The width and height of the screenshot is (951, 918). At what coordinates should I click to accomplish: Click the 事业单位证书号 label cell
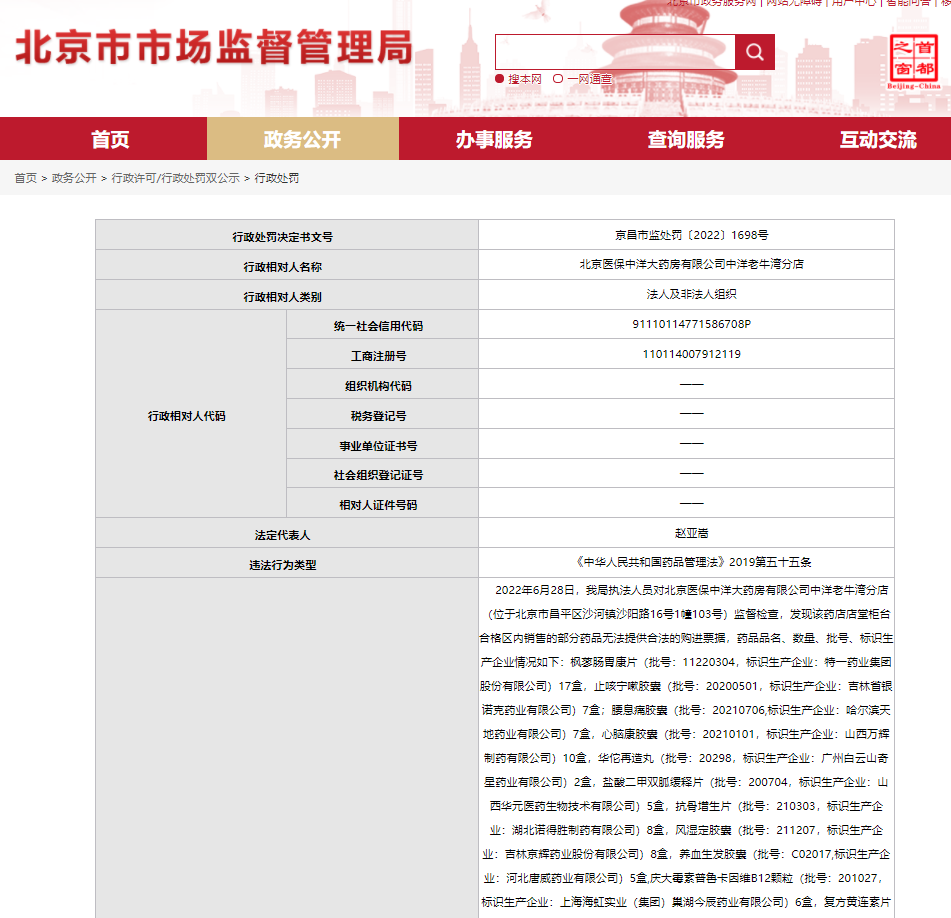point(383,444)
